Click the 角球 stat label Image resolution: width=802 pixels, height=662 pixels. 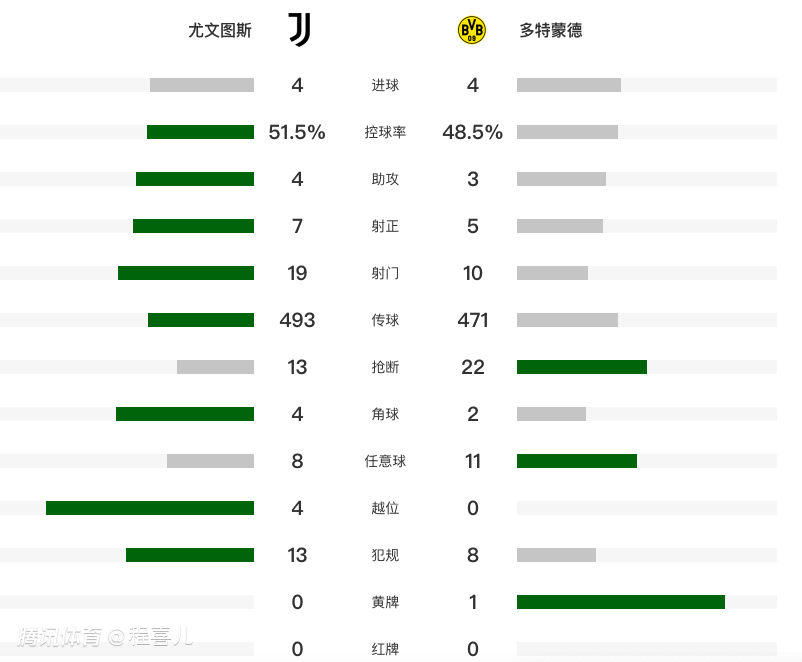pyautogui.click(x=385, y=414)
